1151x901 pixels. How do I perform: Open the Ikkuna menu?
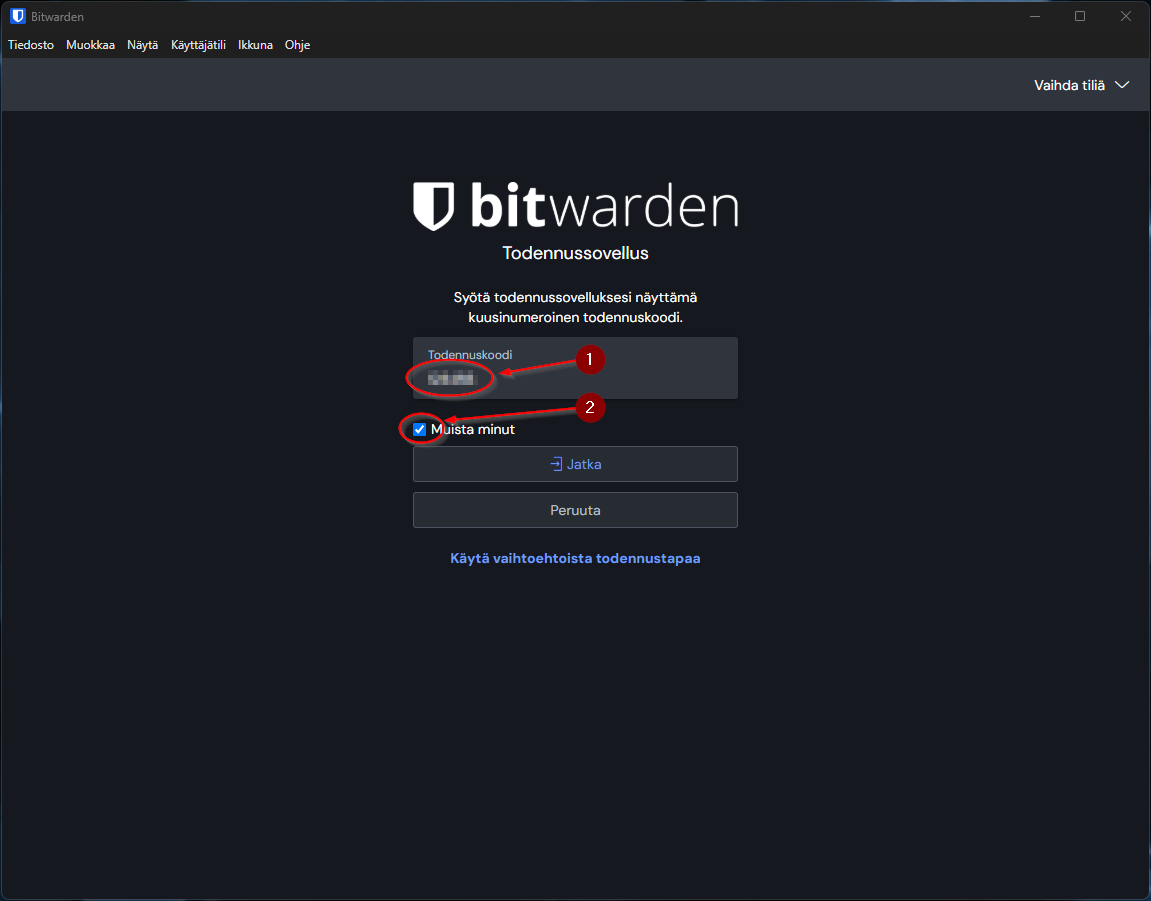255,45
